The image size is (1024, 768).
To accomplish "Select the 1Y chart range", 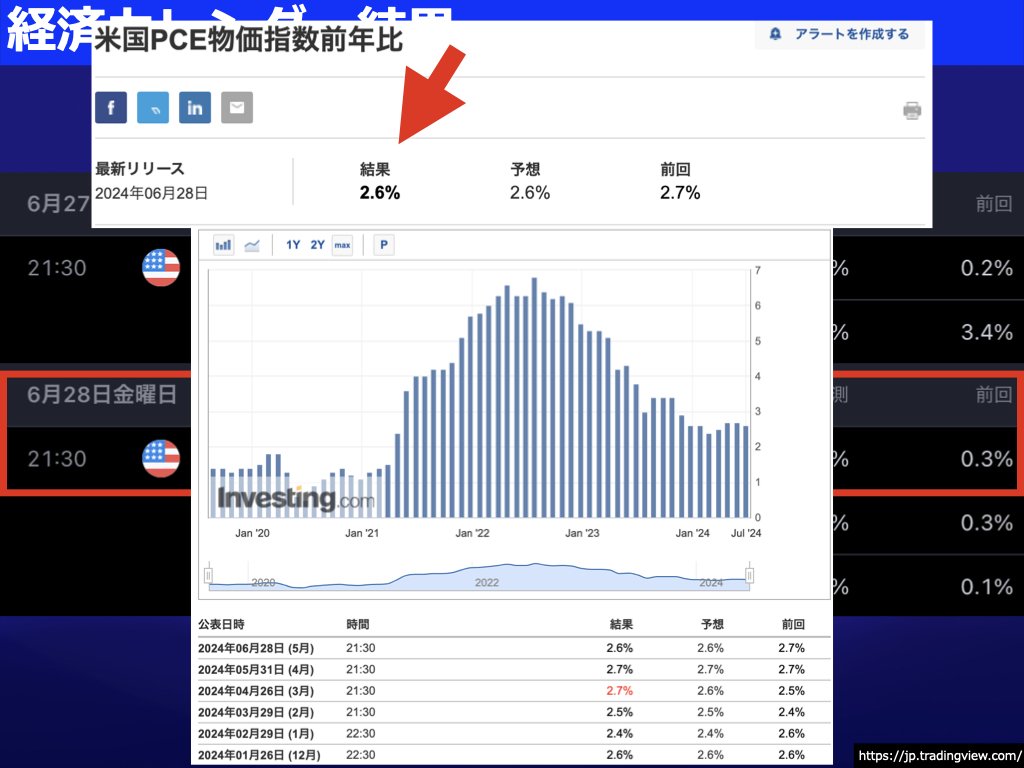I will click(x=292, y=244).
